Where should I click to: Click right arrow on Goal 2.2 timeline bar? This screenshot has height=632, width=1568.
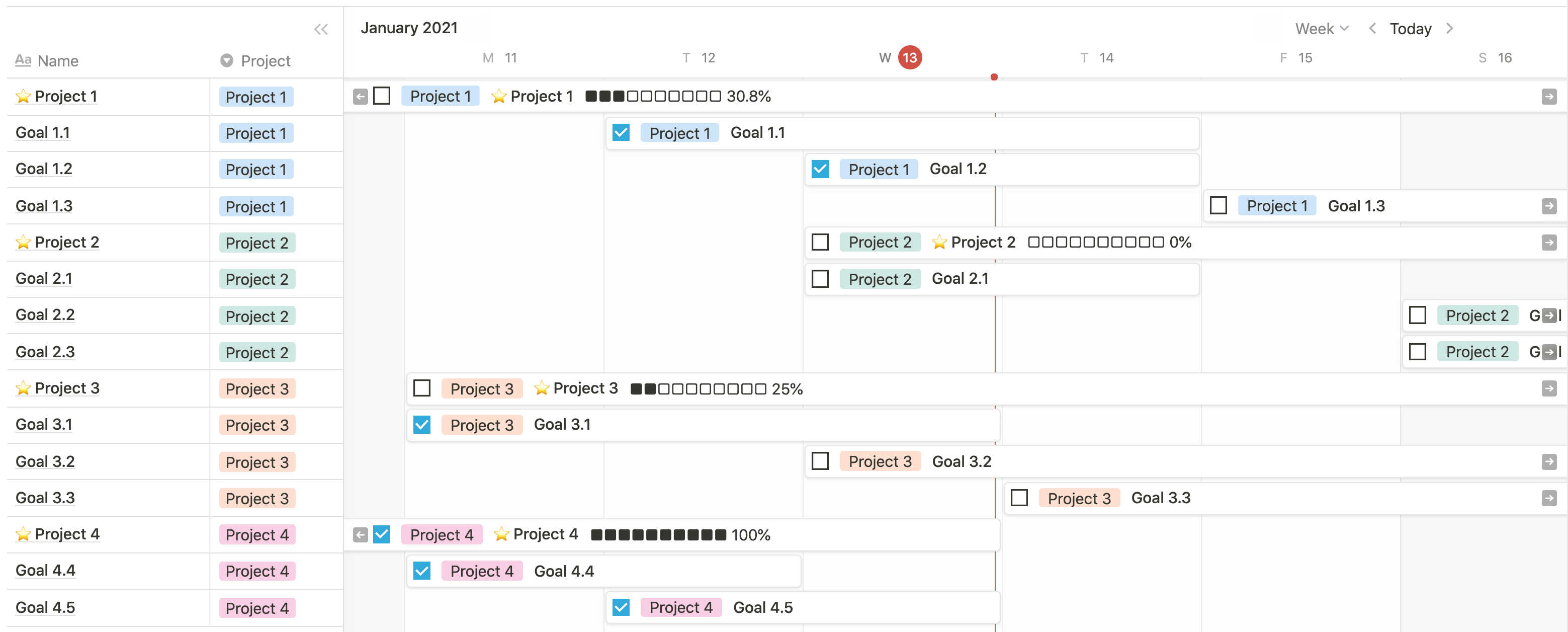(1549, 316)
